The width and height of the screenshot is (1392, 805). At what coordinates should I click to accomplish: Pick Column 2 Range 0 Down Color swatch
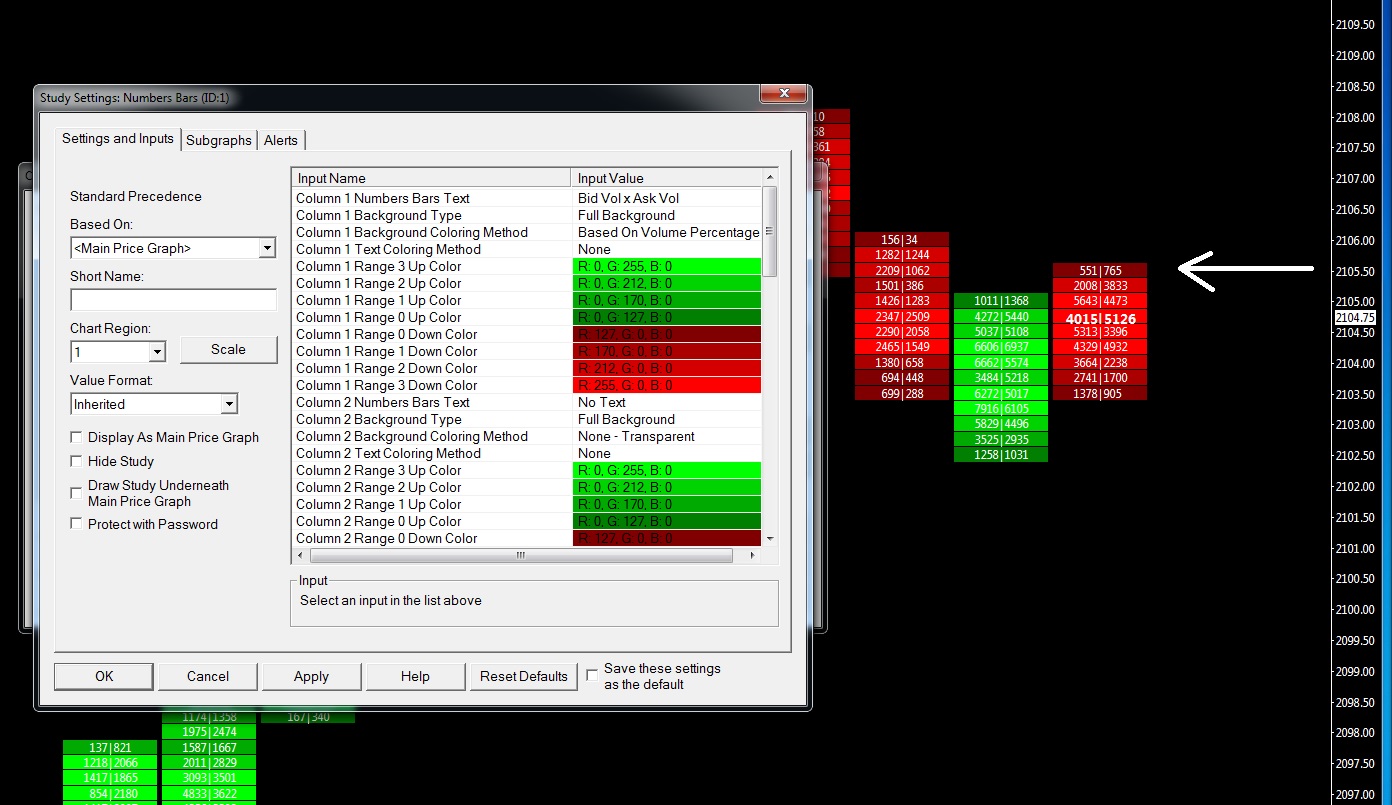tap(667, 538)
